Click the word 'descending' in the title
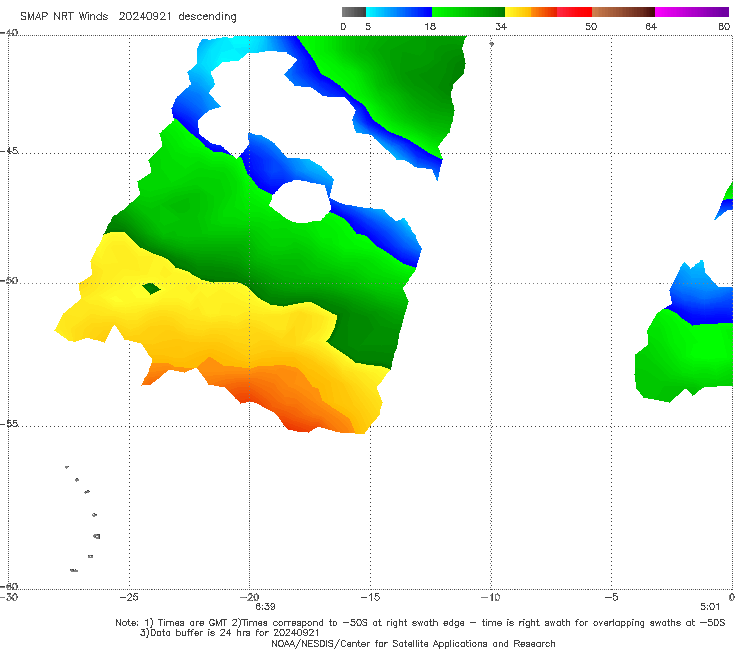The width and height of the screenshot is (740, 650). point(208,17)
